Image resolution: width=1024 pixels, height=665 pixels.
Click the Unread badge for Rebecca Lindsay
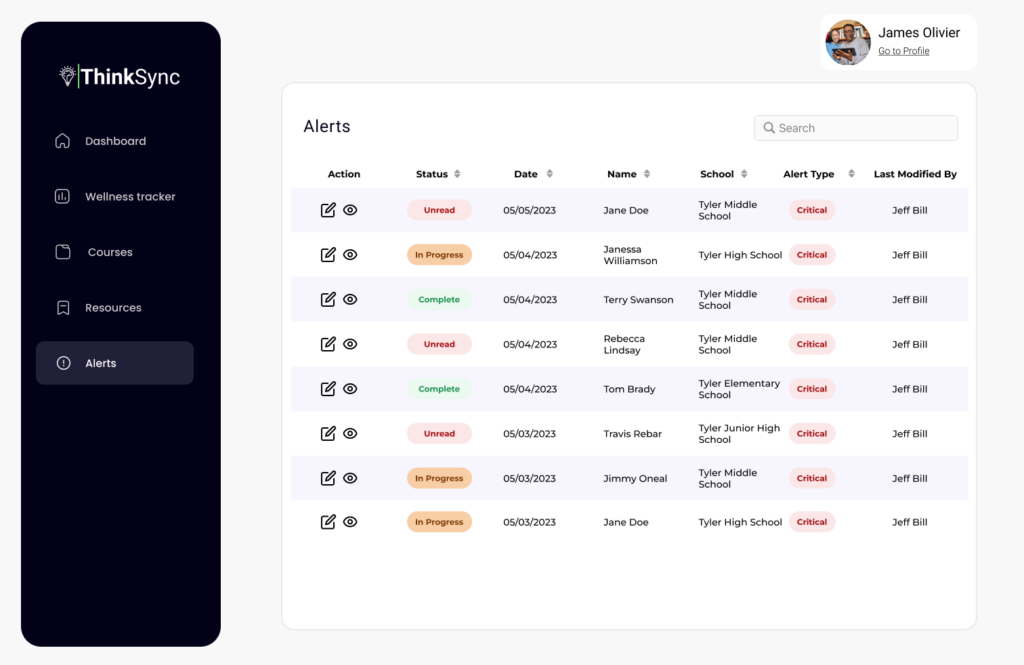tap(439, 344)
